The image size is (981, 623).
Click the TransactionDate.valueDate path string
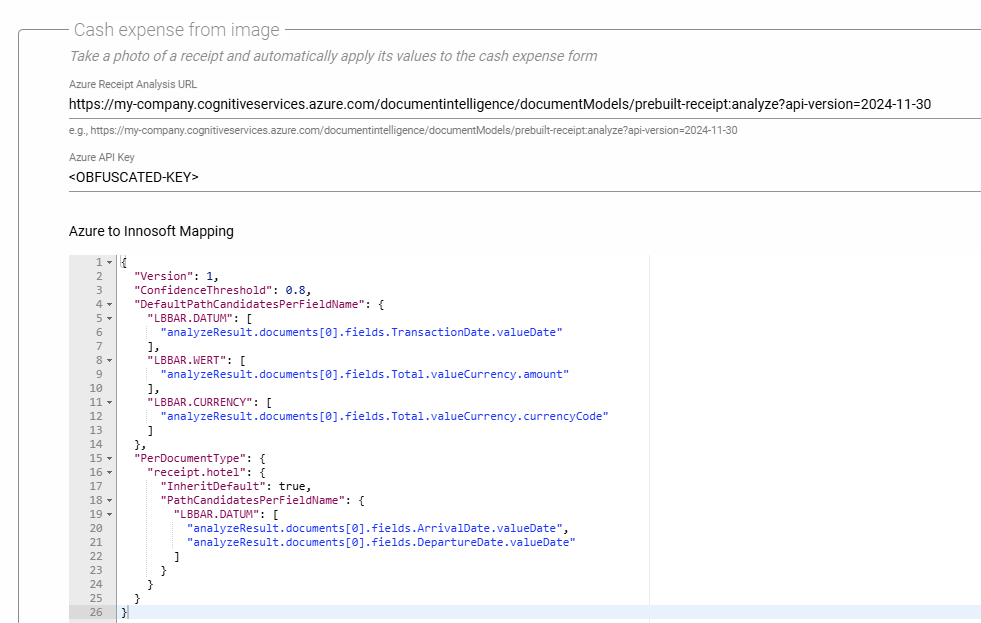[x=361, y=332]
